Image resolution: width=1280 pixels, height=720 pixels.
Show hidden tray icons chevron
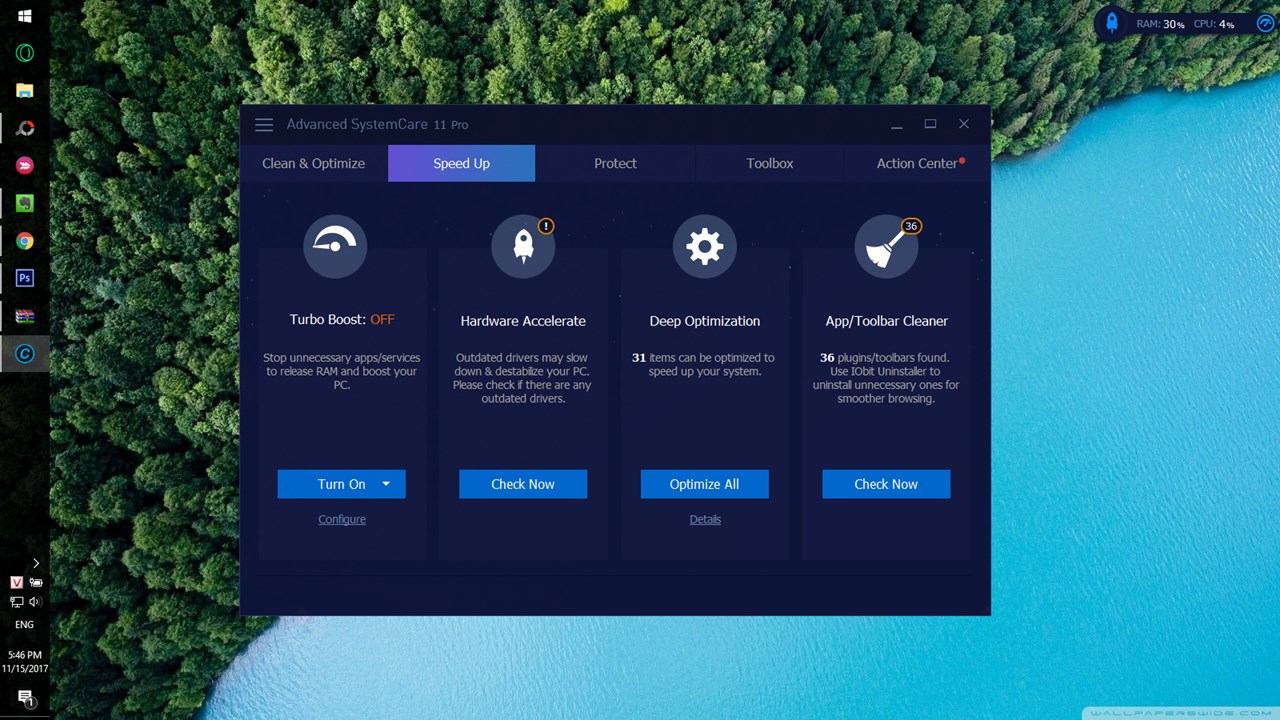35,563
